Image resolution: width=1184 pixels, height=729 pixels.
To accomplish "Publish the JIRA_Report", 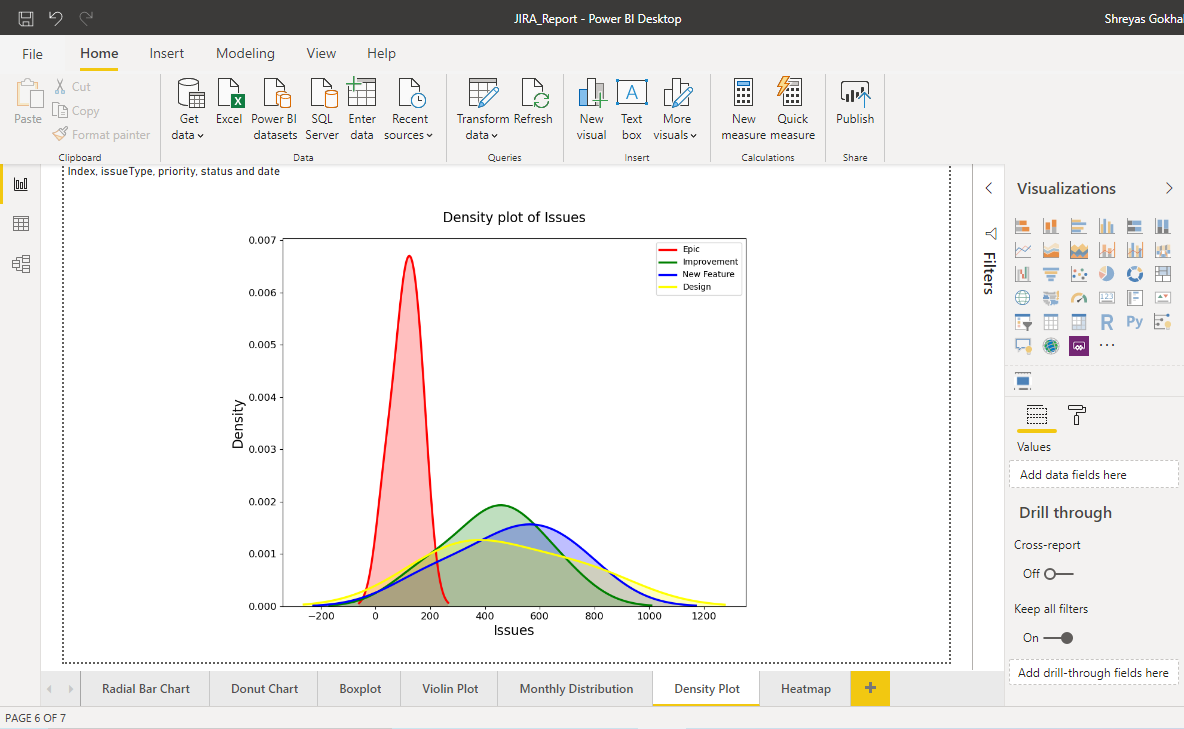I will point(854,105).
